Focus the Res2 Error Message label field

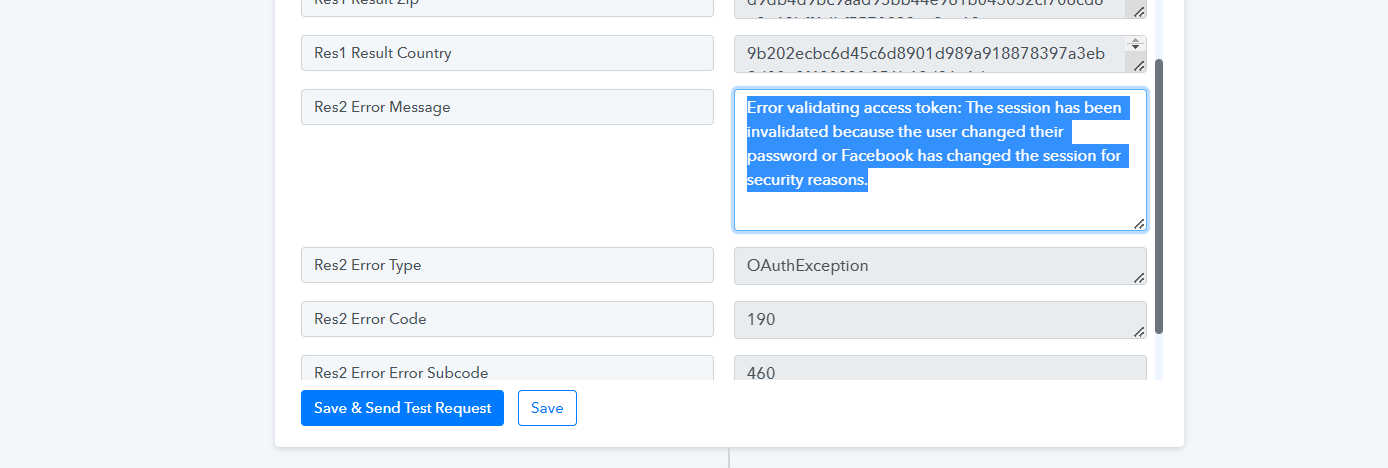click(507, 107)
